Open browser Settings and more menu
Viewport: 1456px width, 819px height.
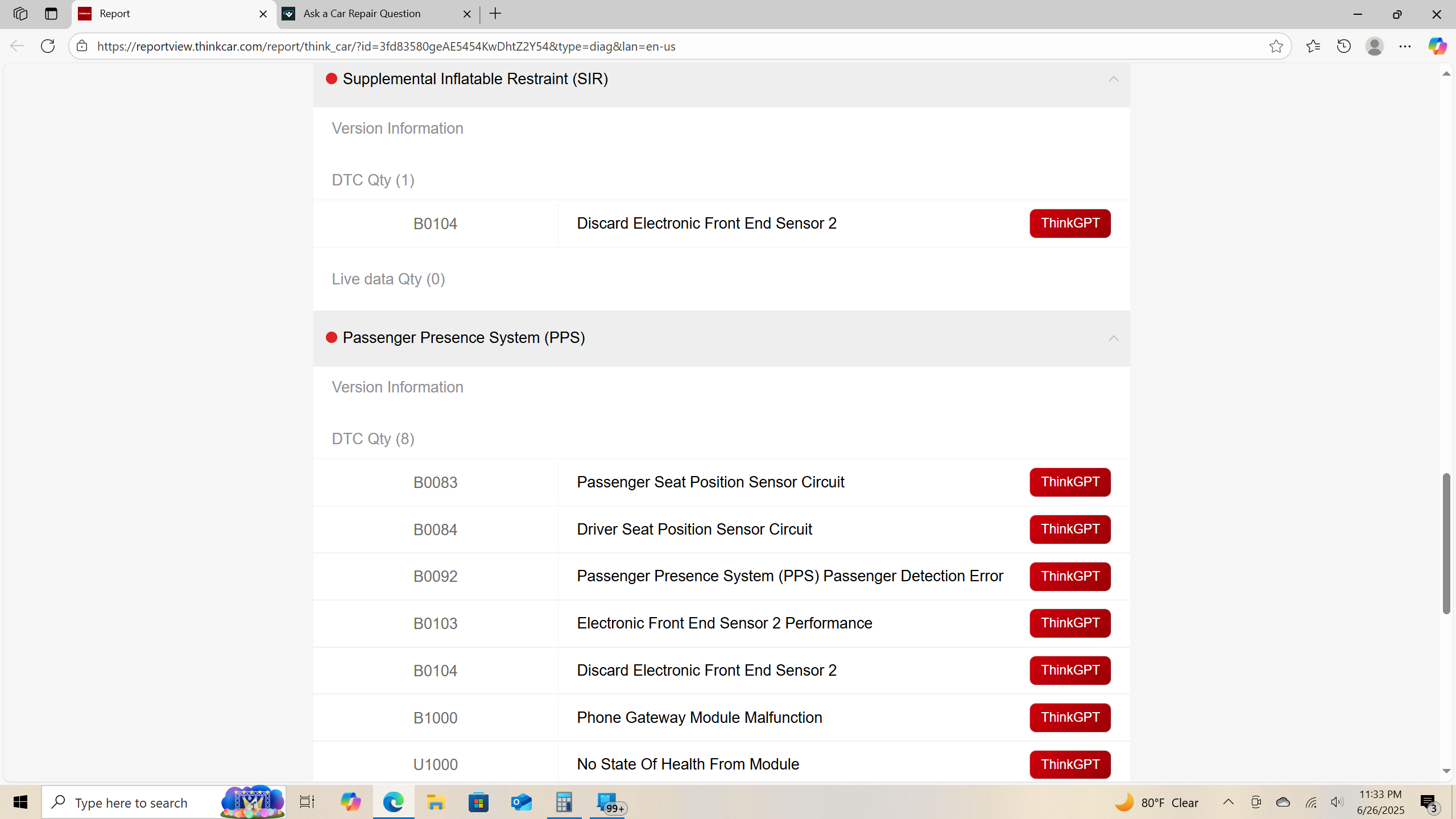pyautogui.click(x=1405, y=46)
